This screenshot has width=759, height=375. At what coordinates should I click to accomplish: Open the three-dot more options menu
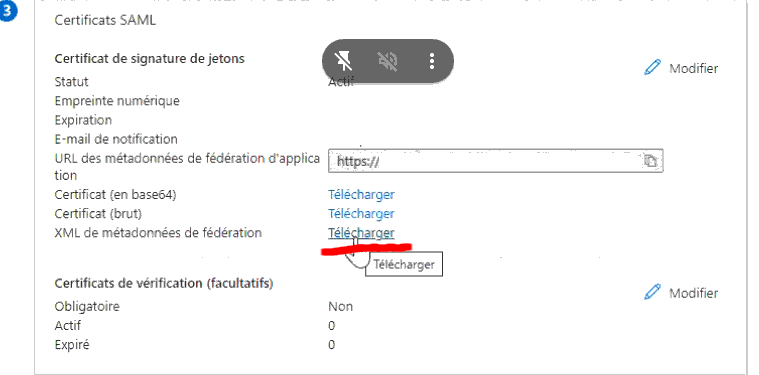[x=432, y=61]
